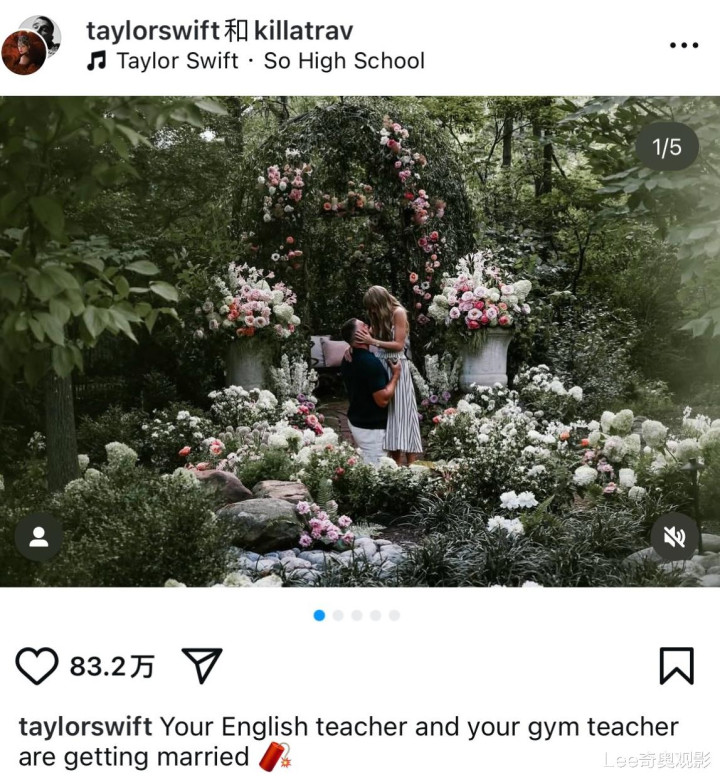Open the taylorswift profile picture
This screenshot has width=720, height=780.
24,52
